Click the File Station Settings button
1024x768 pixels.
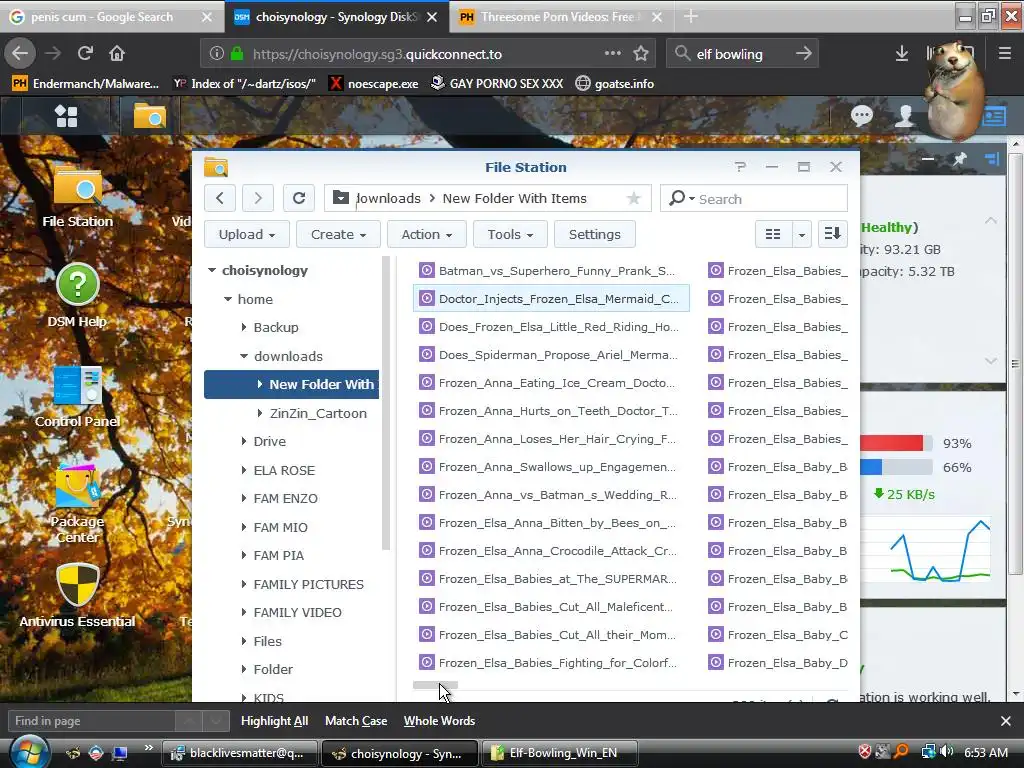click(x=594, y=234)
